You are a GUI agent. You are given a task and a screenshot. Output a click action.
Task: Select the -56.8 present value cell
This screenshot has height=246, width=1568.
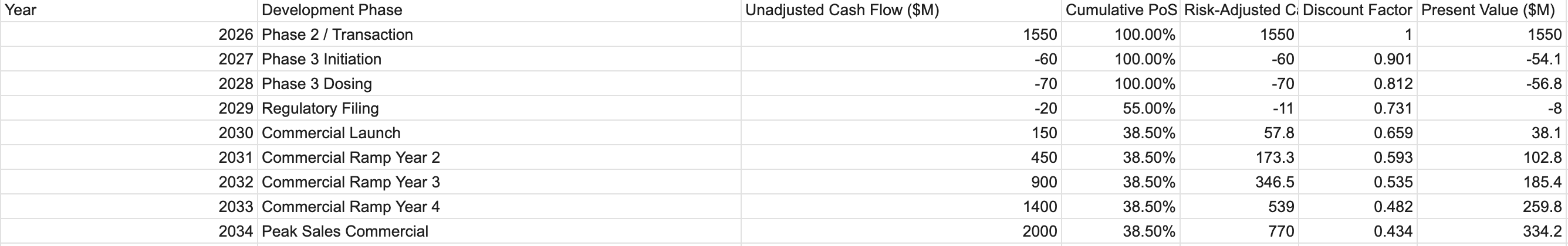pyautogui.click(x=1491, y=84)
